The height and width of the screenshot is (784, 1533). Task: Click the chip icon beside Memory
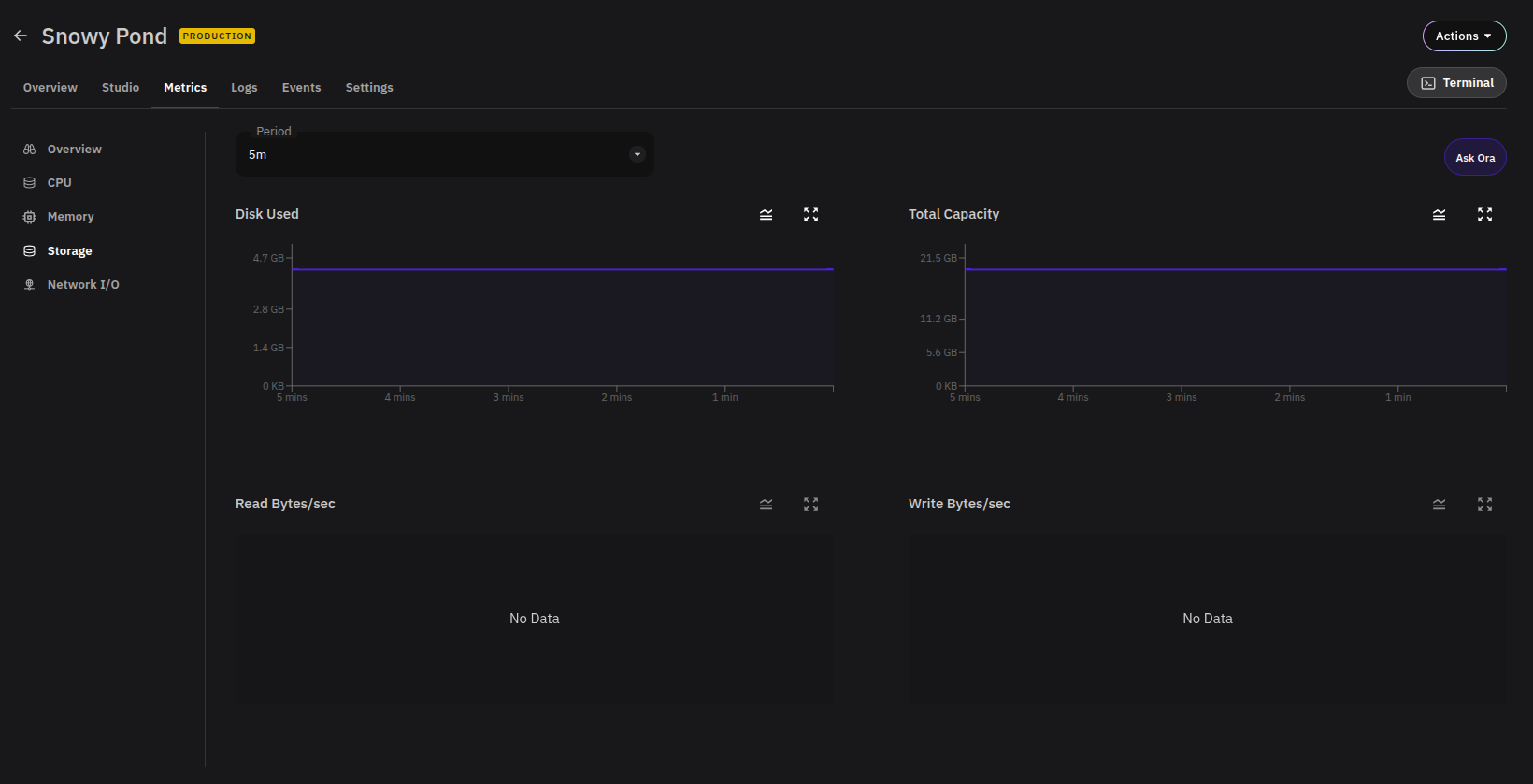30,217
